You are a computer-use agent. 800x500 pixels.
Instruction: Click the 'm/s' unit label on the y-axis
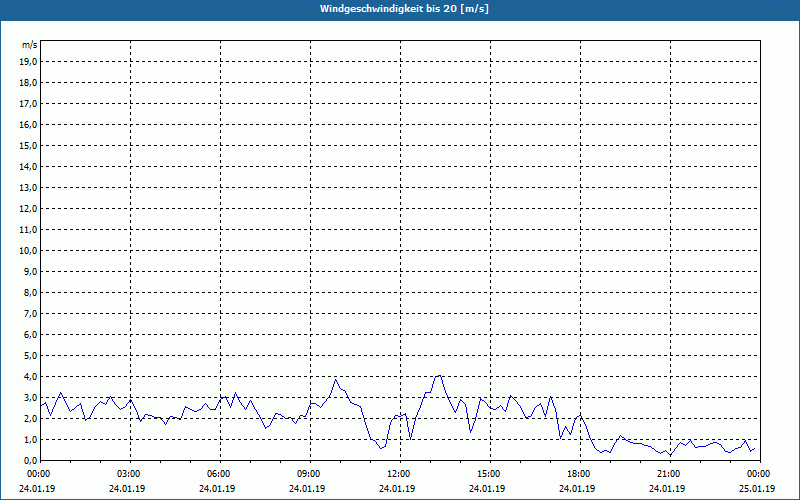(30, 45)
